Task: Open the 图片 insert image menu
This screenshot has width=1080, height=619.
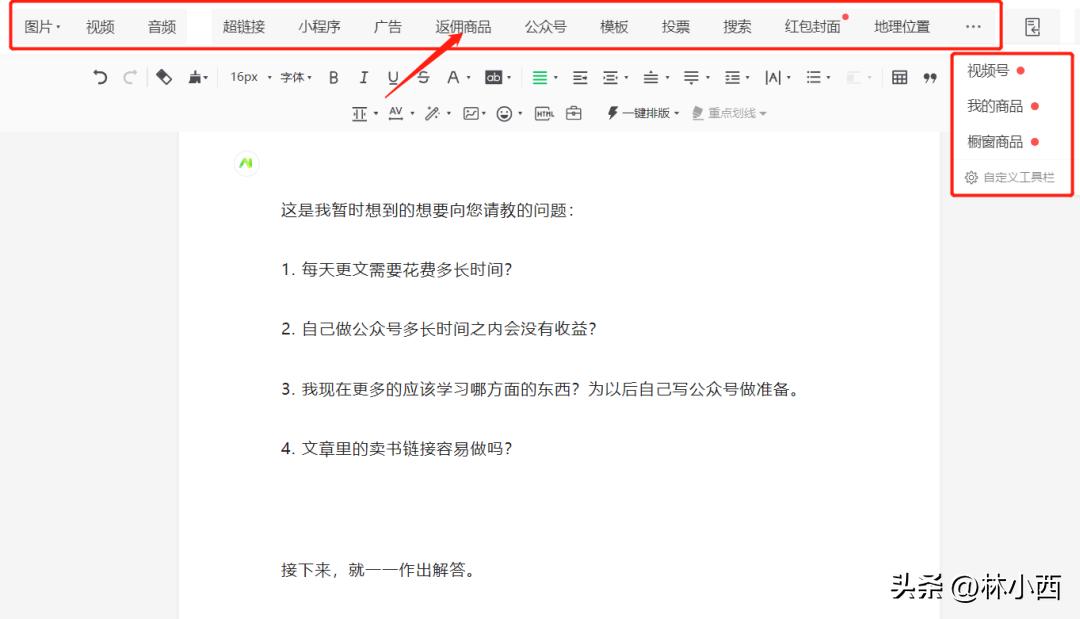Action: 38,26
